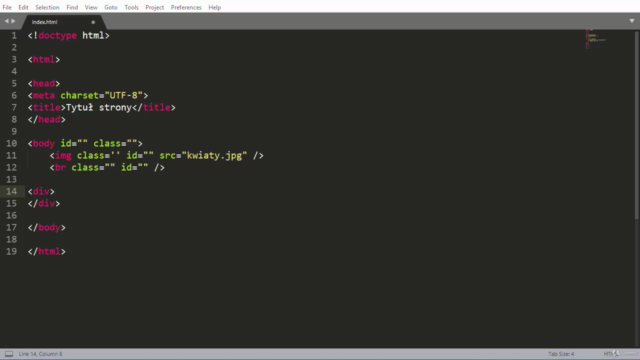Click line number 19 in the gutter
Viewport: 640px width, 360px height.
coord(11,251)
